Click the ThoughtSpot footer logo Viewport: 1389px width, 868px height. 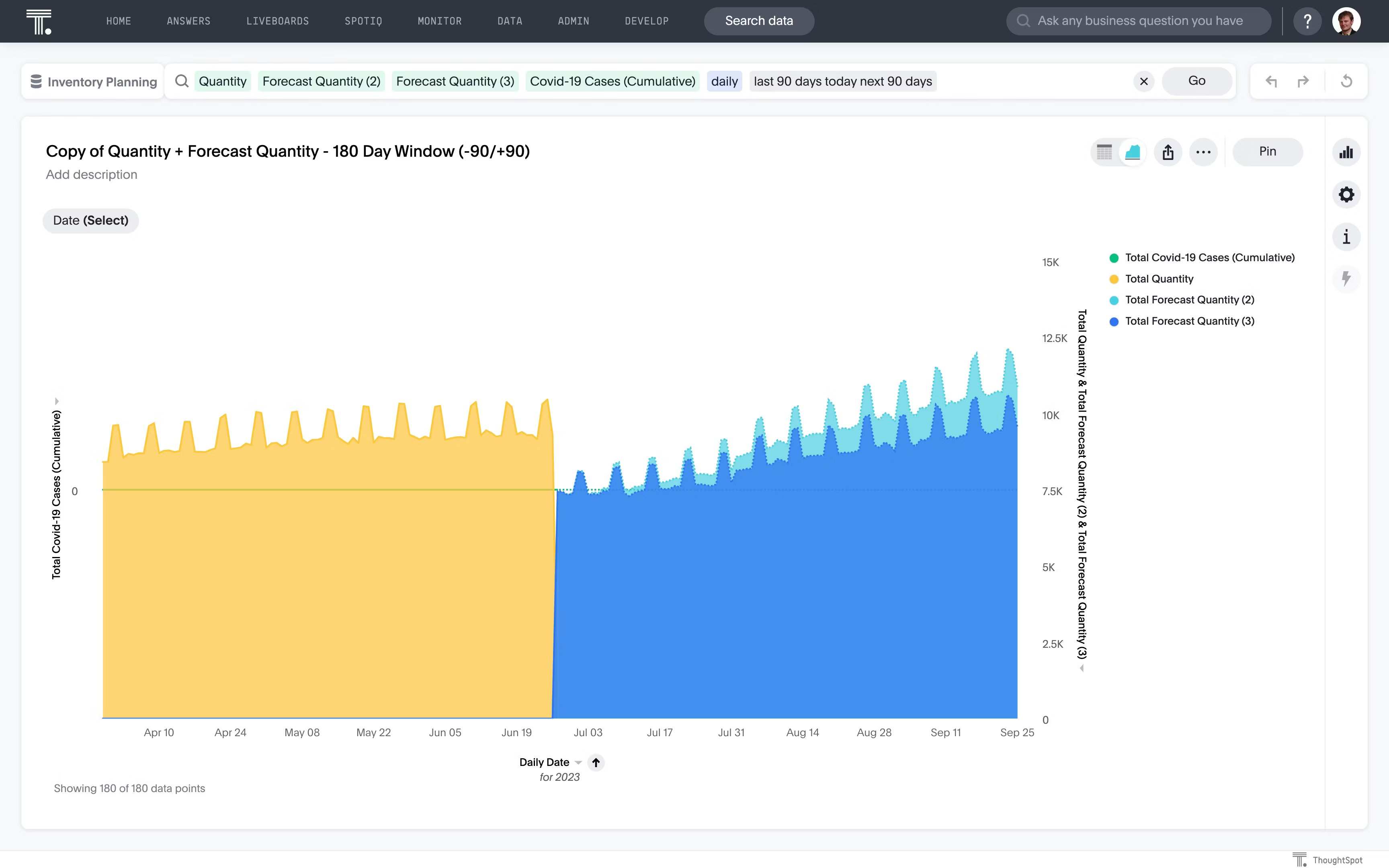pos(1328,860)
